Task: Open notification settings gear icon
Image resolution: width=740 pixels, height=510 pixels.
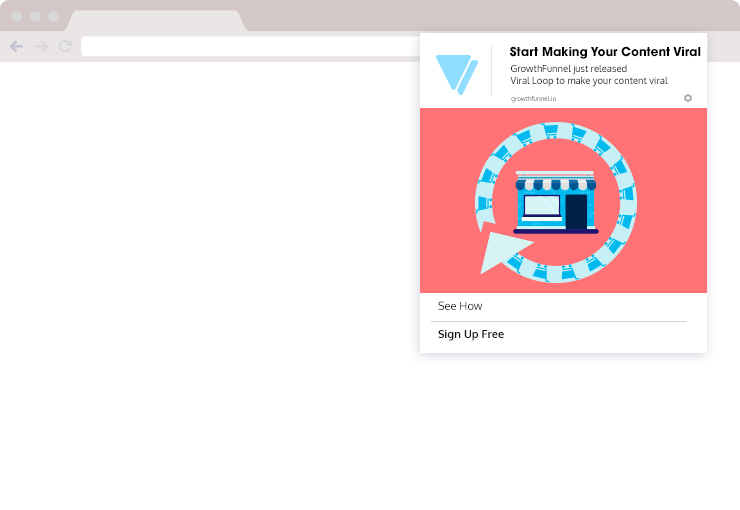Action: 687,98
